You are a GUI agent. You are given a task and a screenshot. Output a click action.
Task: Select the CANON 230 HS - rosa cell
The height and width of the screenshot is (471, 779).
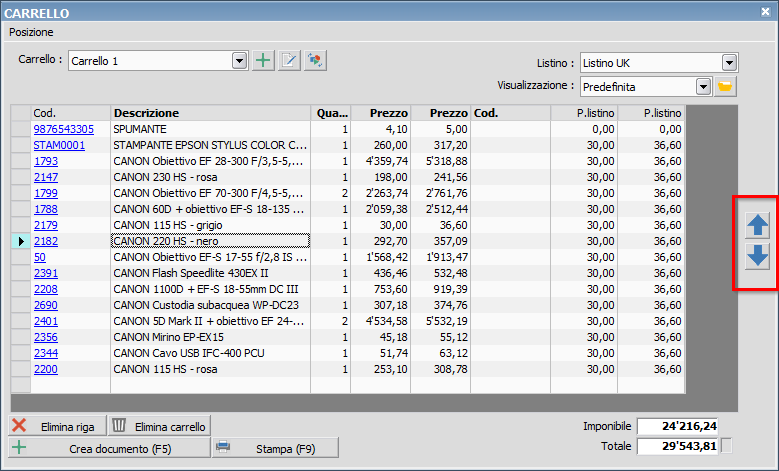click(x=211, y=177)
